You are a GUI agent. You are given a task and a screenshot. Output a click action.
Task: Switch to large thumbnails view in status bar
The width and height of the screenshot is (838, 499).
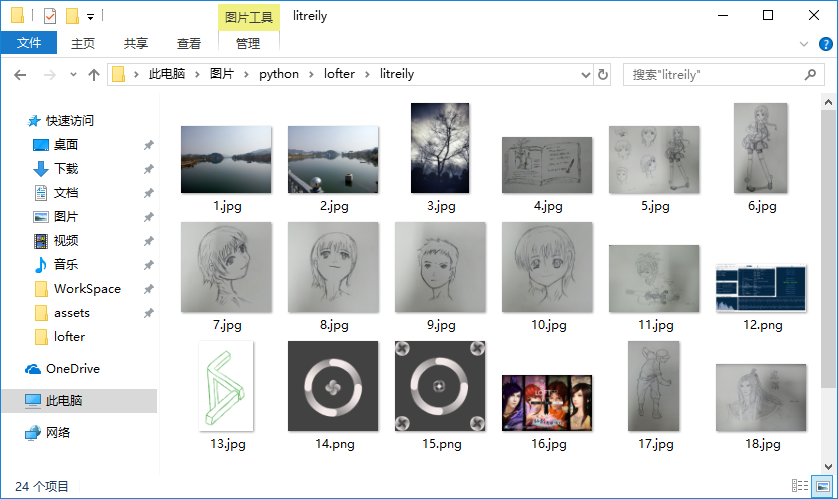[822, 486]
